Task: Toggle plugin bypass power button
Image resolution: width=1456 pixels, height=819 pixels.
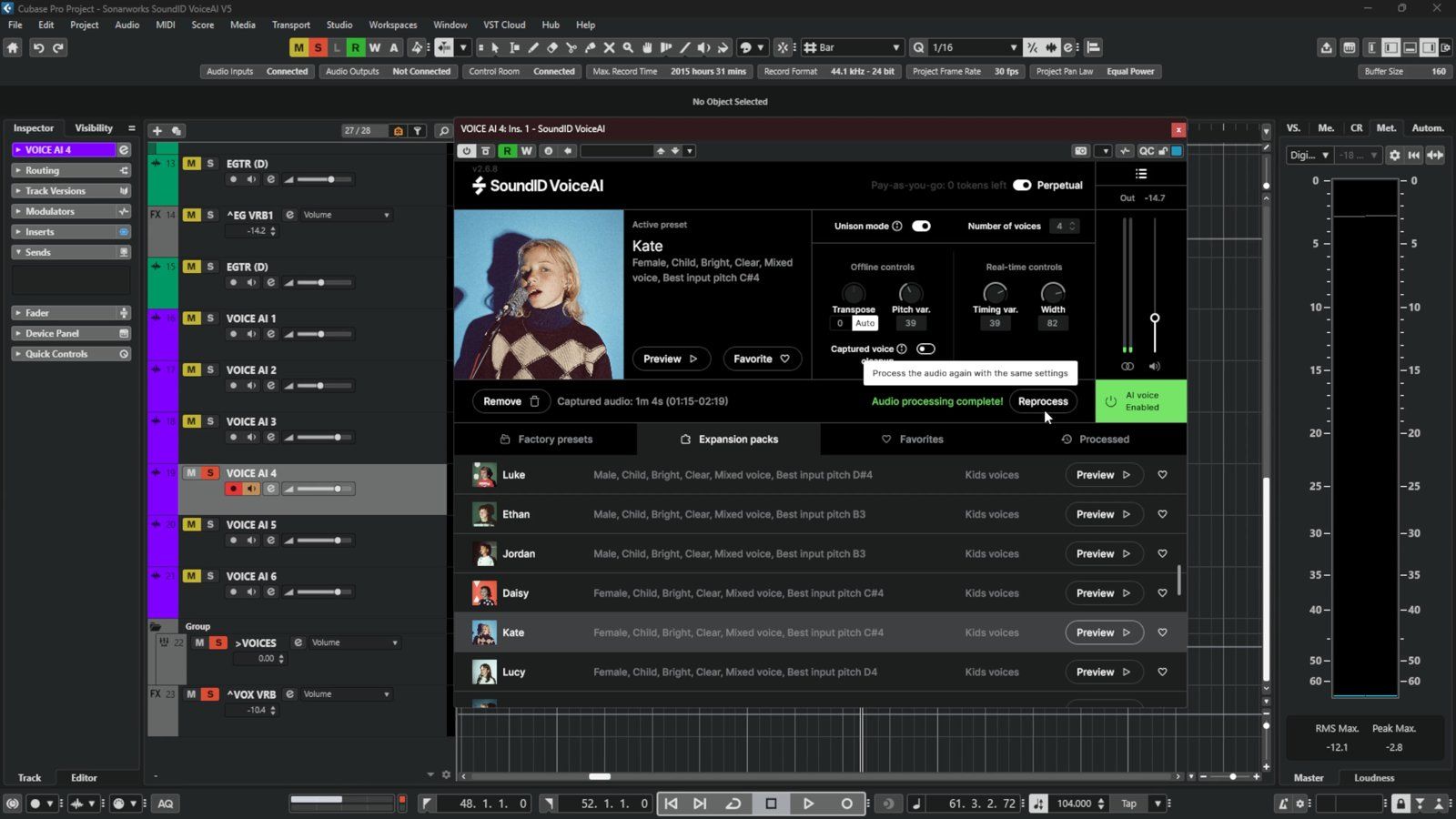Action: coord(466,151)
